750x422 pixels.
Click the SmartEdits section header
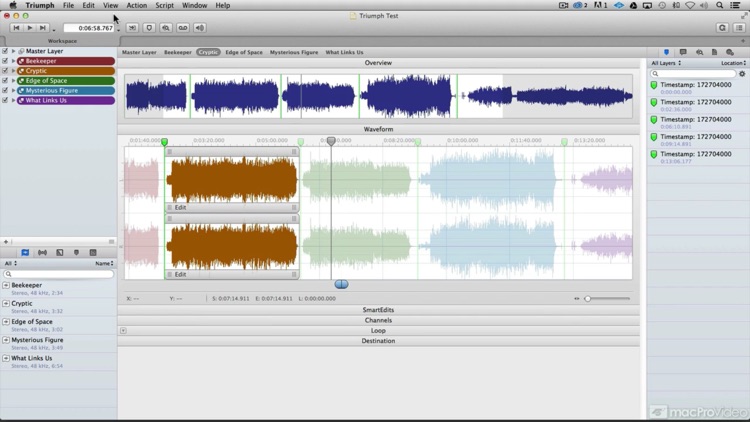(378, 310)
